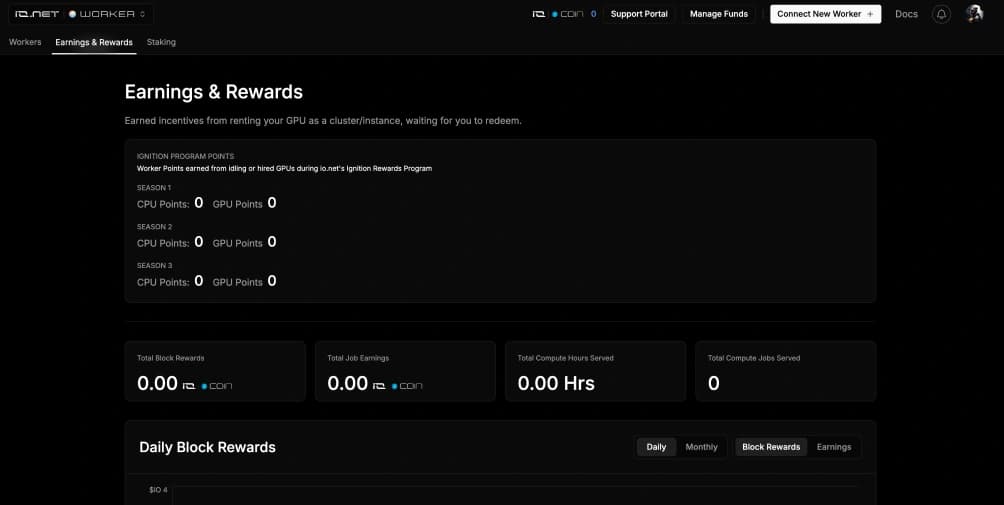Click the io.net logo in header
1004x505 pixels.
click(34, 14)
